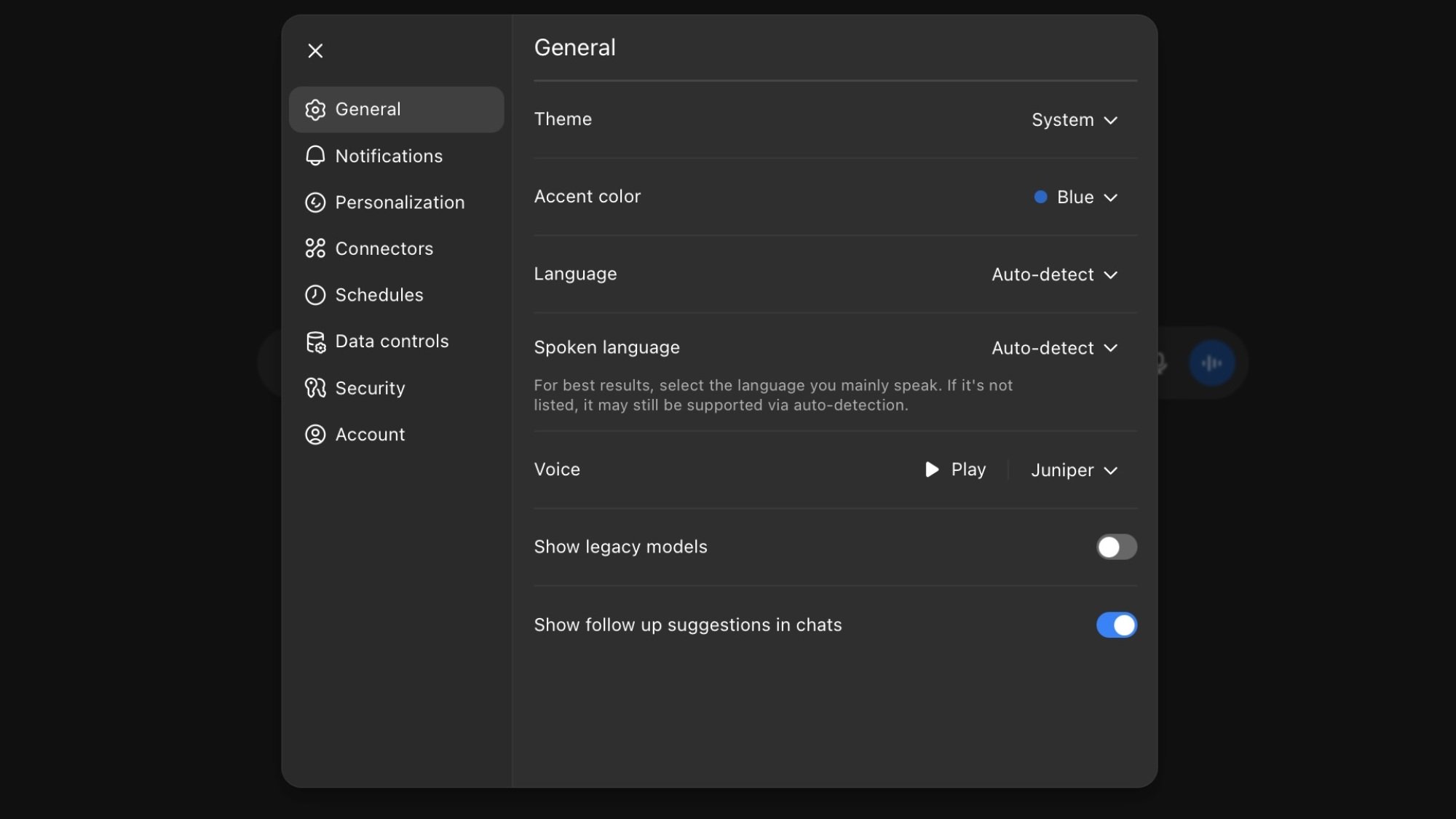Switch to the Personalization tab
1456x819 pixels.
coord(396,202)
